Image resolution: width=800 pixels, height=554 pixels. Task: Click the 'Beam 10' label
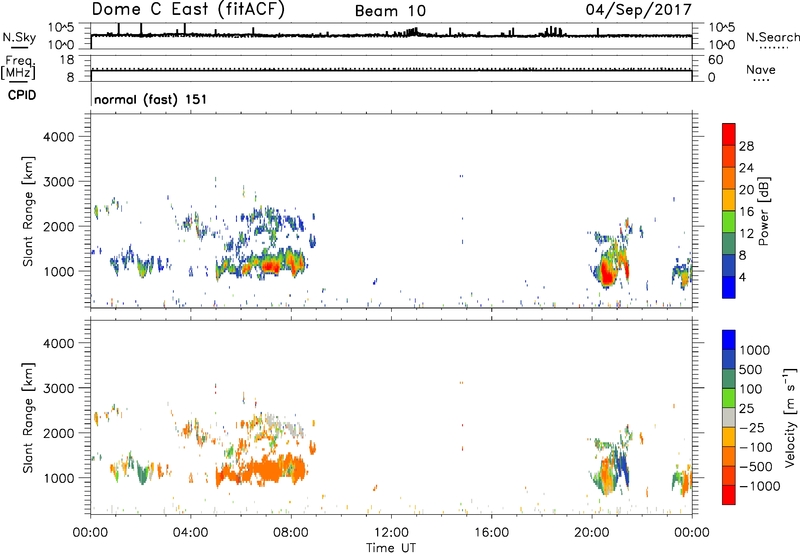point(390,11)
